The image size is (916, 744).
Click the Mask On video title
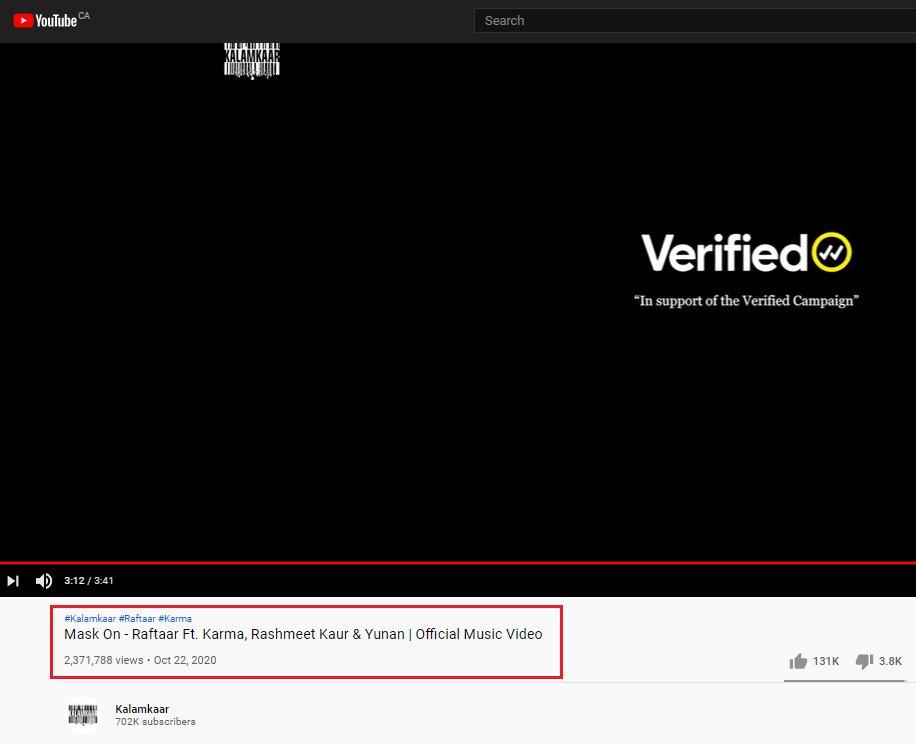point(303,634)
